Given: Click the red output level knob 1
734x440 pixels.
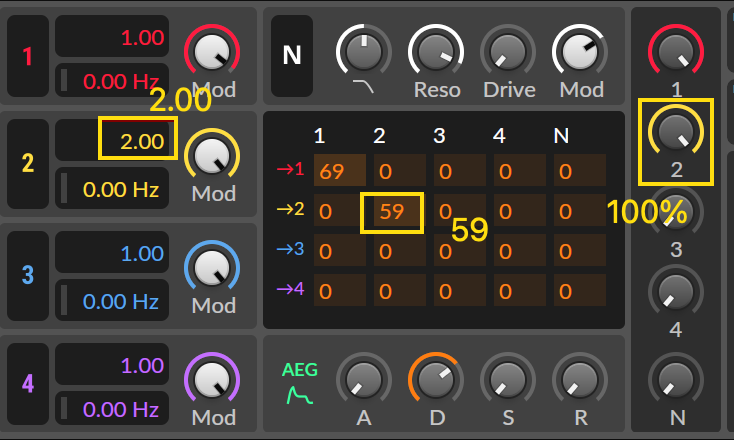Looking at the screenshot, I should 676,51.
